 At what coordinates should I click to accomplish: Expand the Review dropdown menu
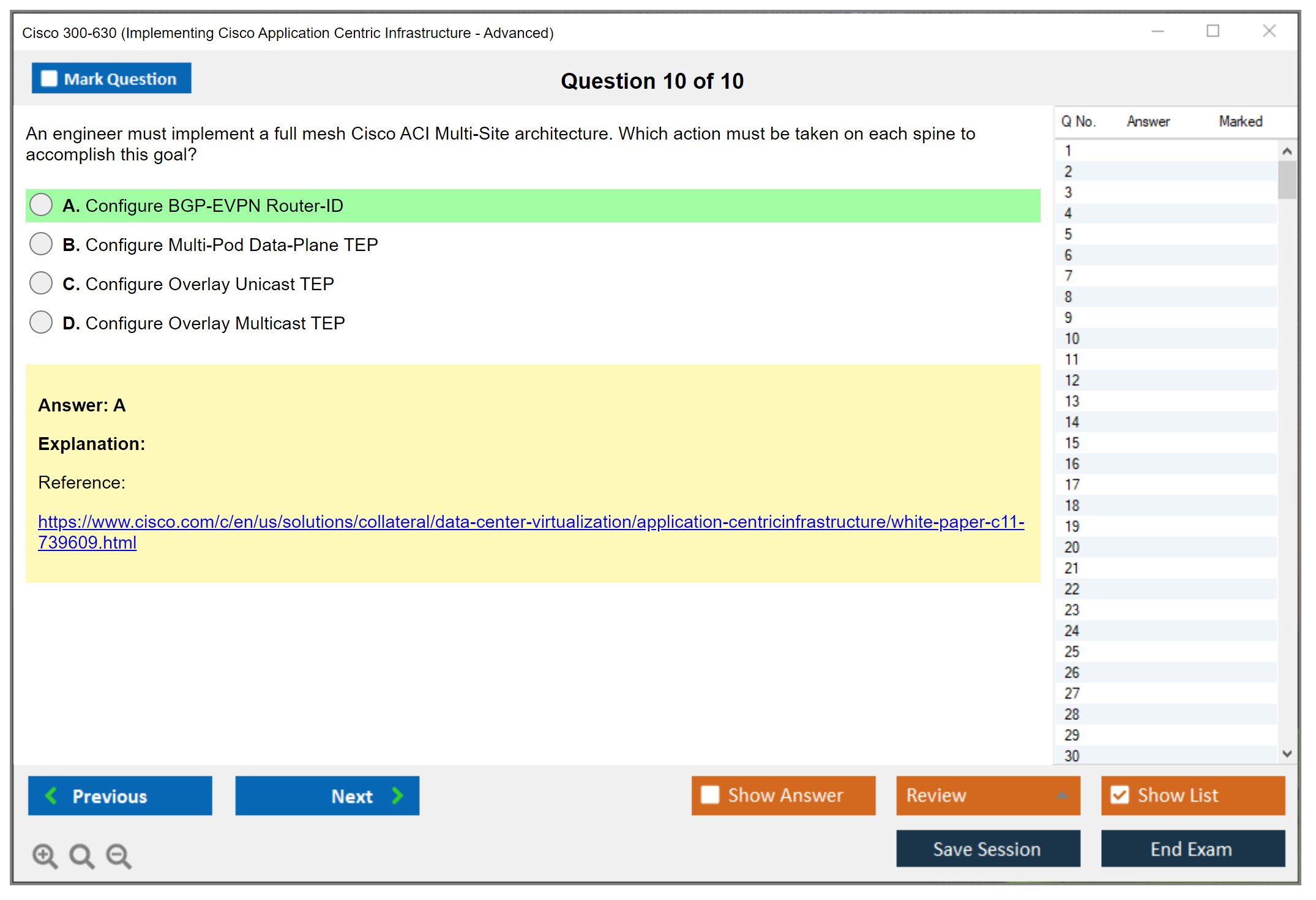1062,795
